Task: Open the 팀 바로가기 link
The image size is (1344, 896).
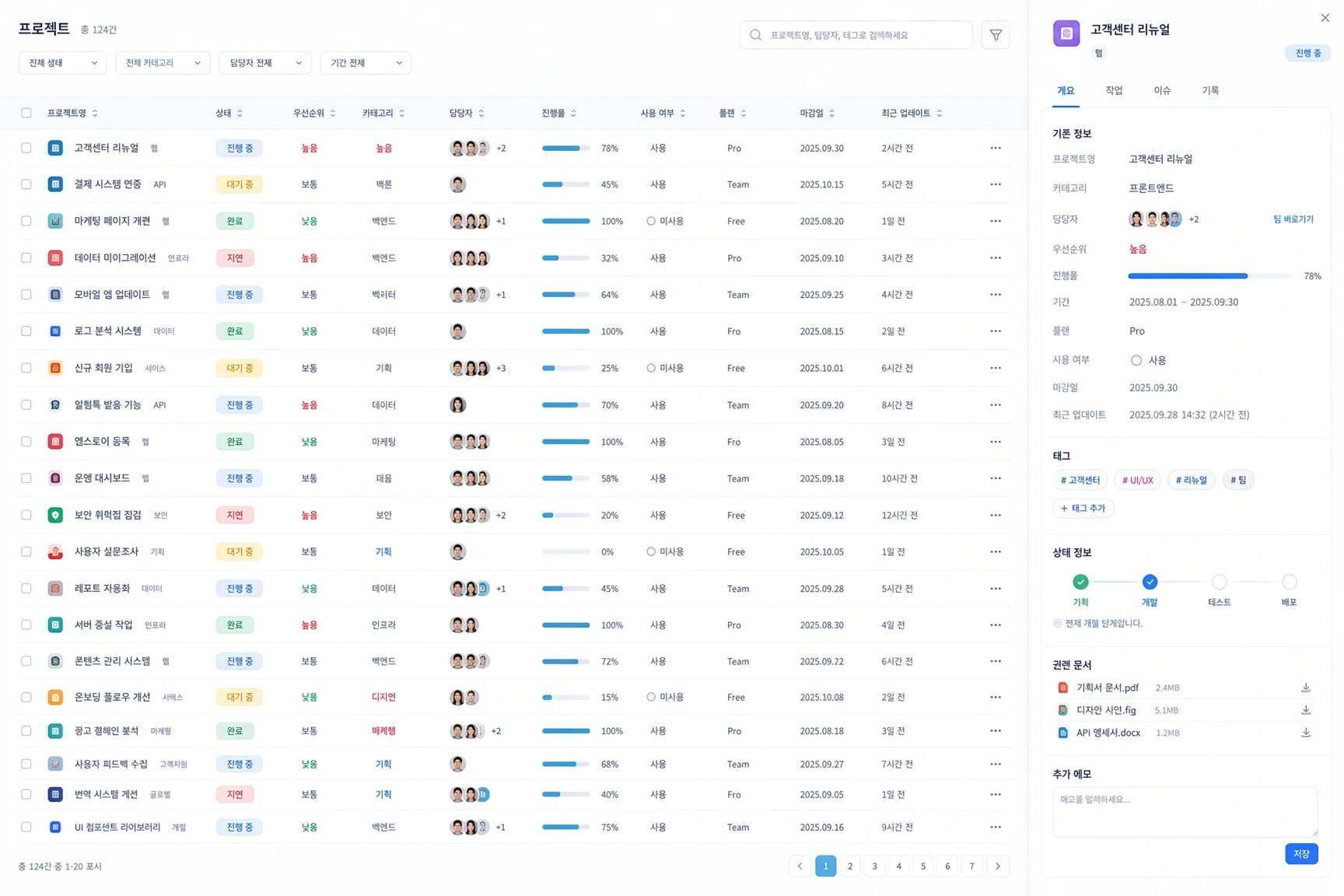Action: [1293, 219]
